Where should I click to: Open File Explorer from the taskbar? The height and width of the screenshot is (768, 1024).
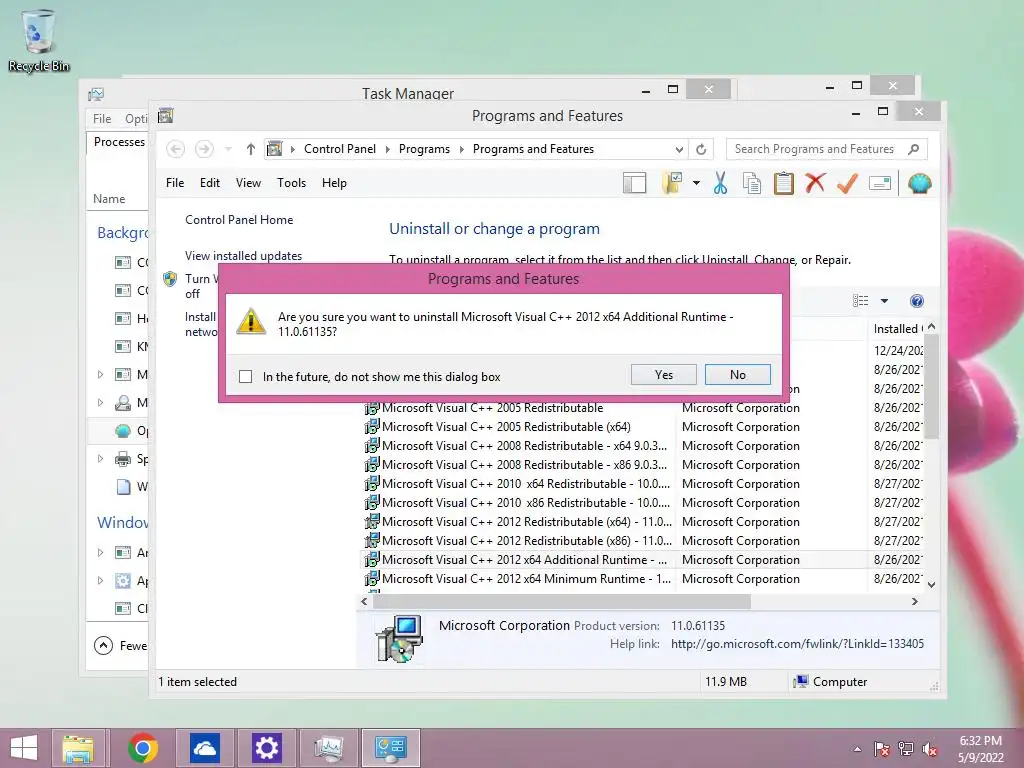coord(78,748)
